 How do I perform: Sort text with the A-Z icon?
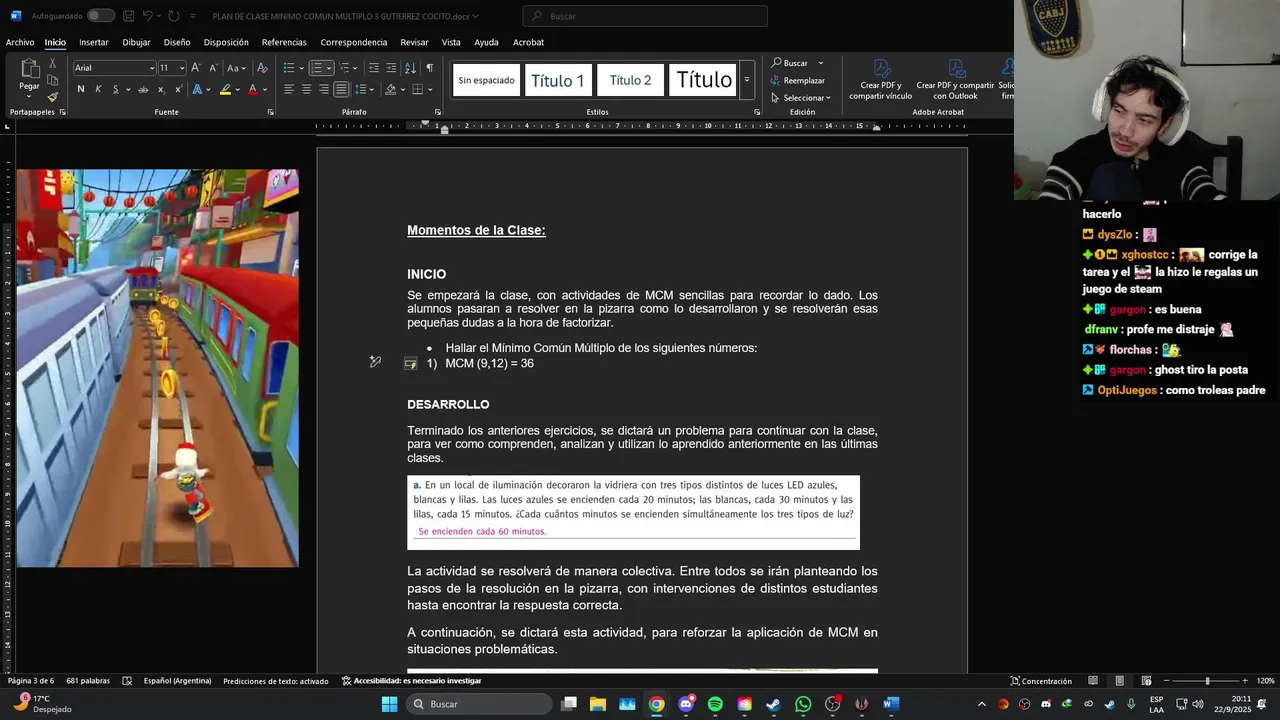pos(410,68)
